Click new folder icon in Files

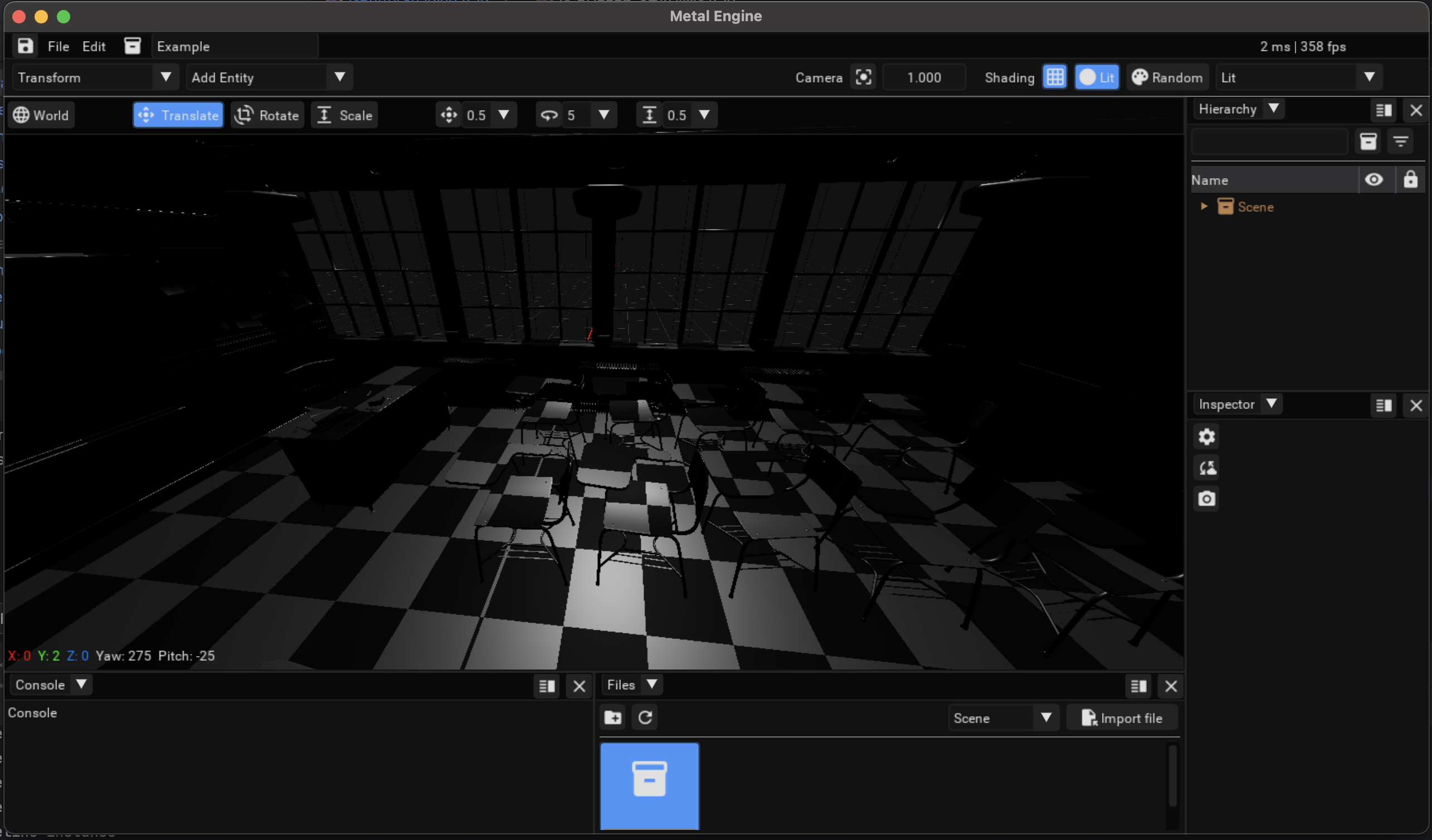pyautogui.click(x=612, y=717)
